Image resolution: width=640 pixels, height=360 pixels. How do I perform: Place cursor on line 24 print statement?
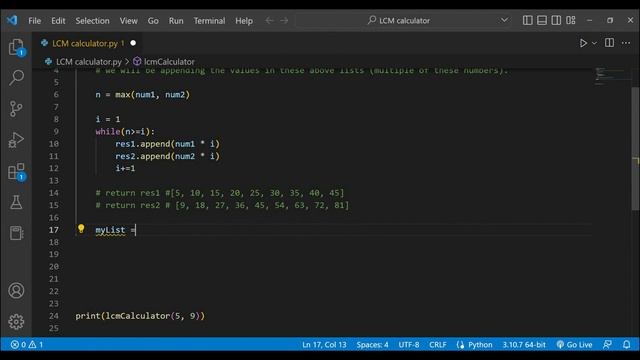pyautogui.click(x=140, y=316)
